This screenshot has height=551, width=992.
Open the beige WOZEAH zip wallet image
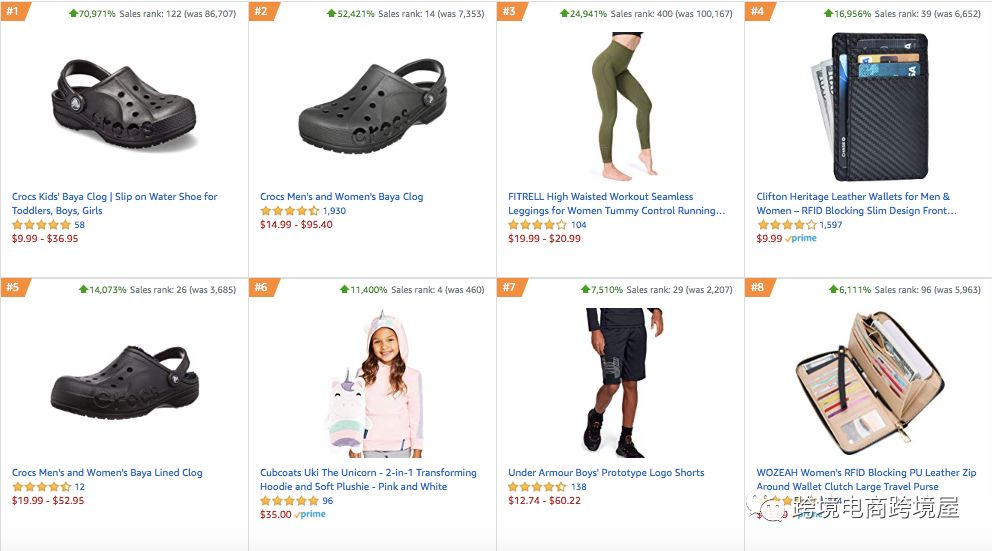click(870, 383)
